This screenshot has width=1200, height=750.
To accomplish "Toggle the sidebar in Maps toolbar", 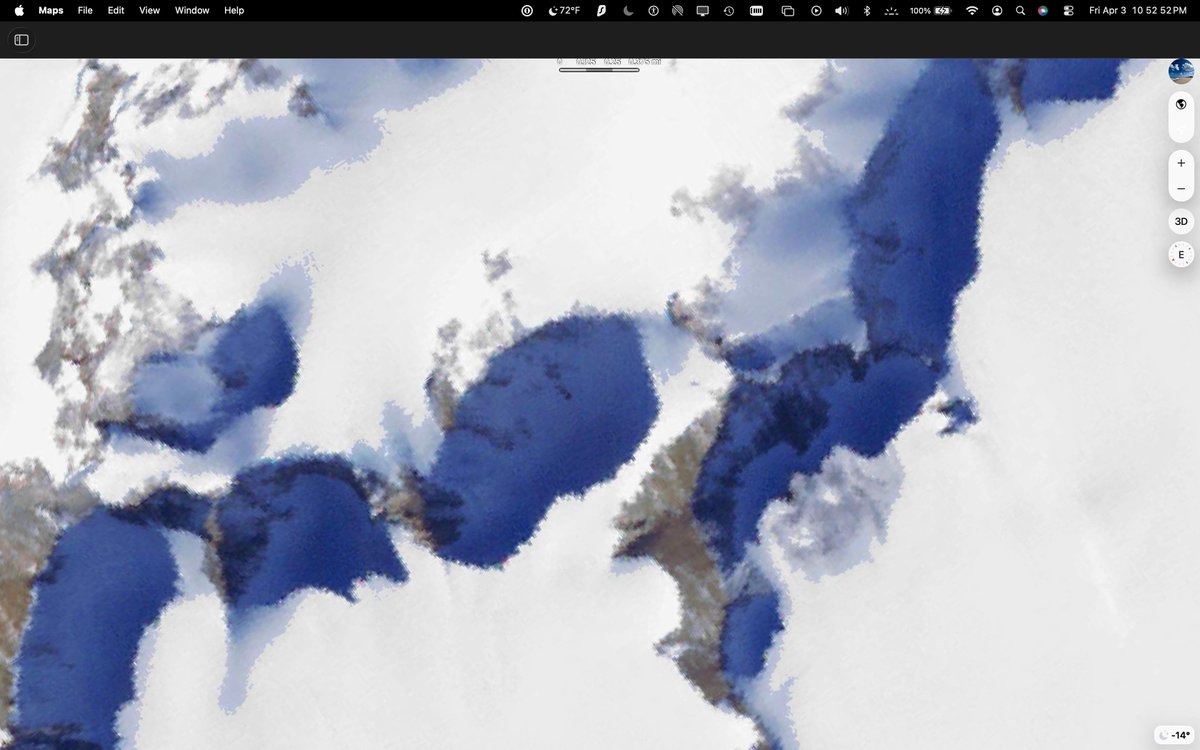I will coord(21,40).
